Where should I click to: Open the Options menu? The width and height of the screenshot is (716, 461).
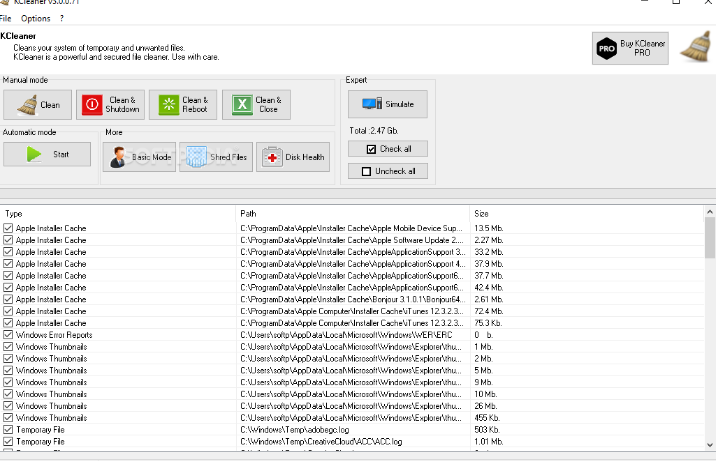click(x=36, y=19)
